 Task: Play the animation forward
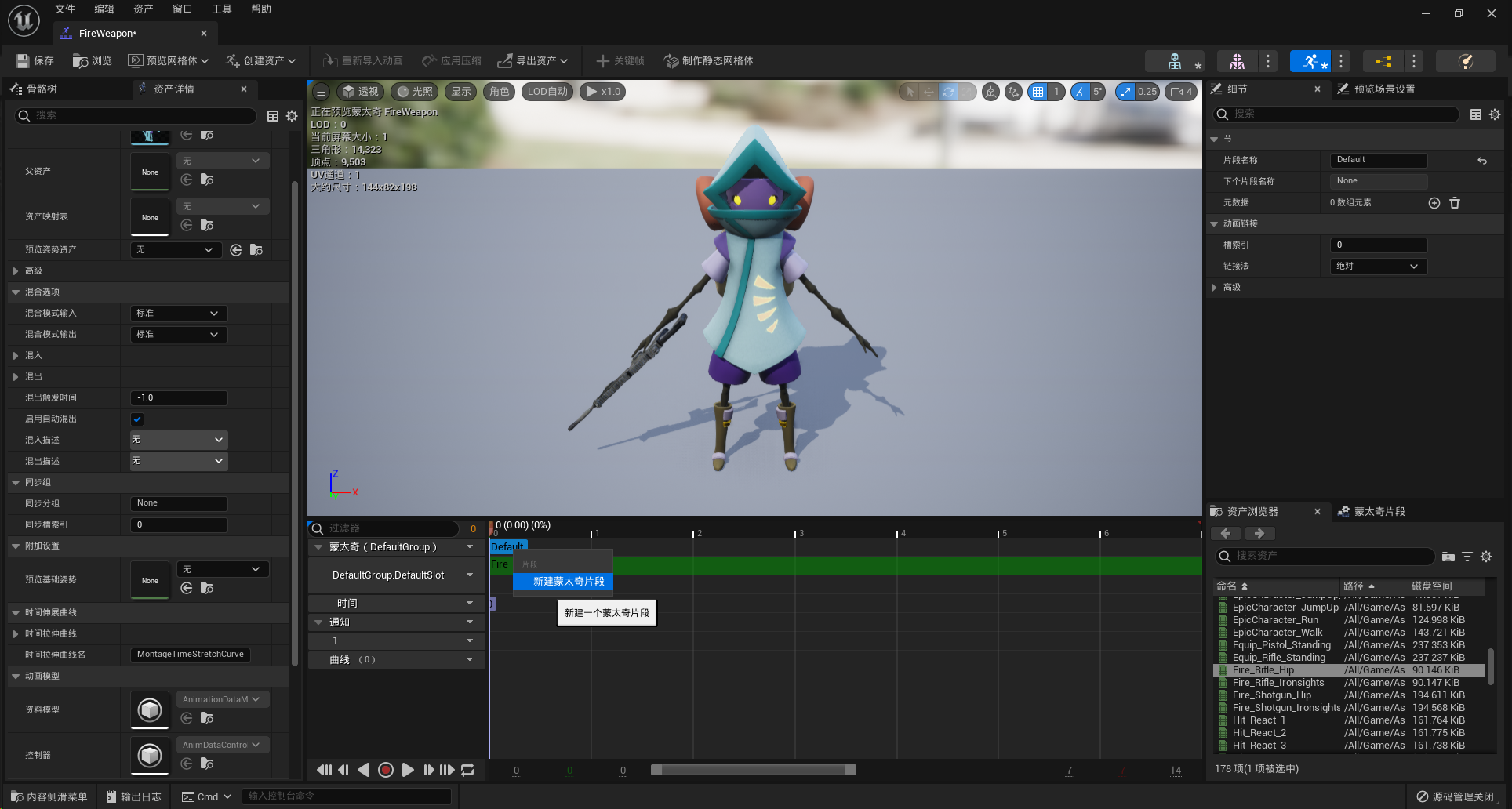(x=408, y=770)
